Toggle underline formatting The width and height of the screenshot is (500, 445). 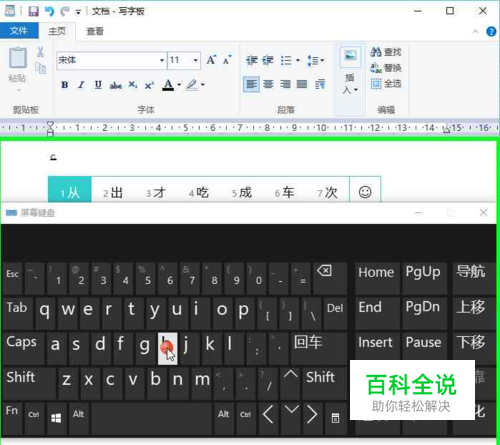coord(98,85)
